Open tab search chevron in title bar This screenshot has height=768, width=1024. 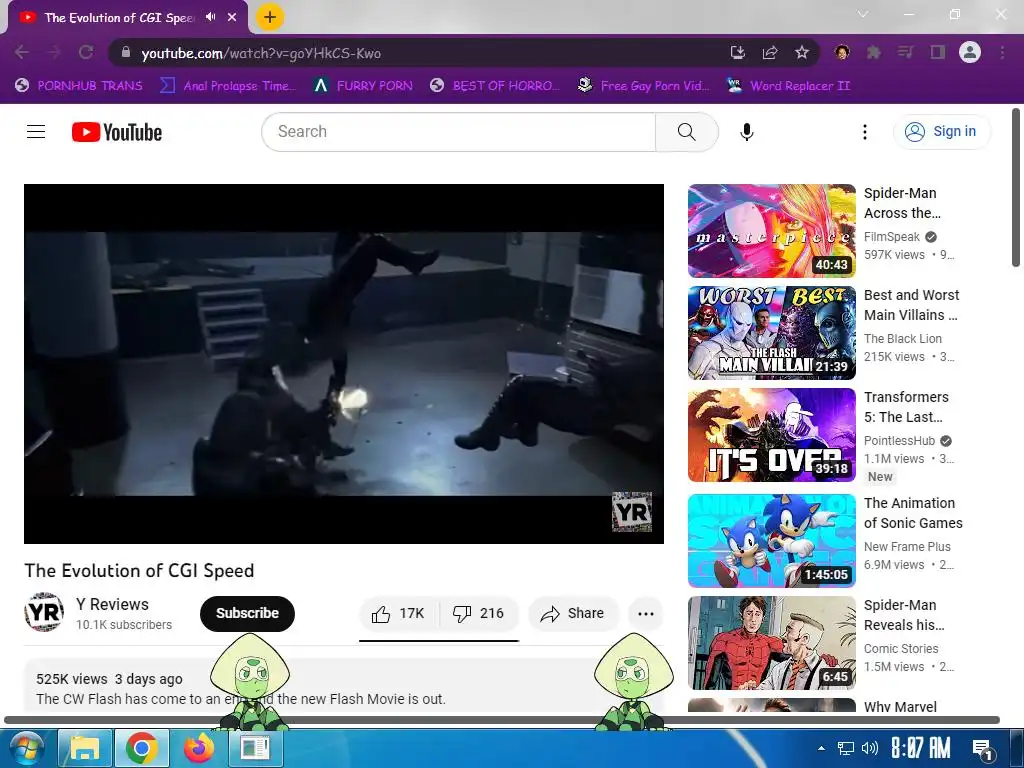[x=863, y=14]
